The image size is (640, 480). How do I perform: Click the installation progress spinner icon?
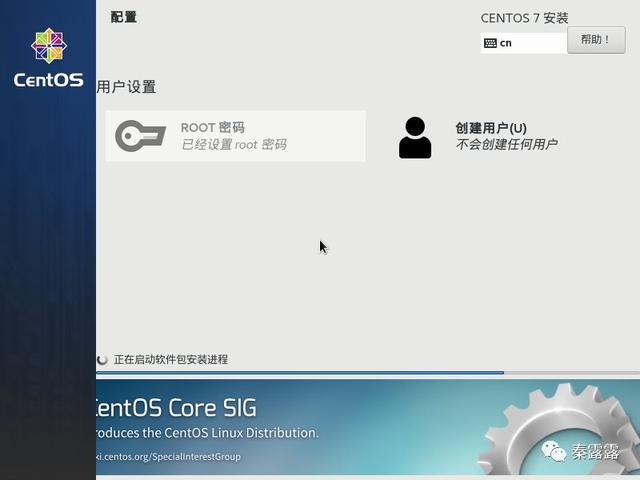(x=102, y=359)
